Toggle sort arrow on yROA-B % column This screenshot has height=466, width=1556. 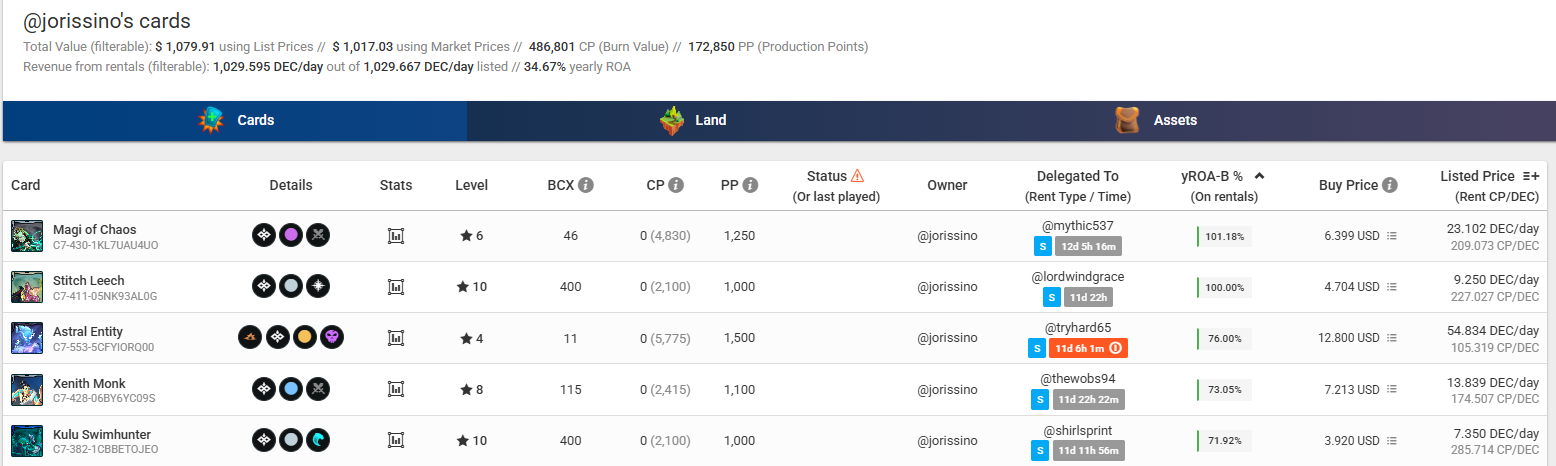tap(1259, 176)
